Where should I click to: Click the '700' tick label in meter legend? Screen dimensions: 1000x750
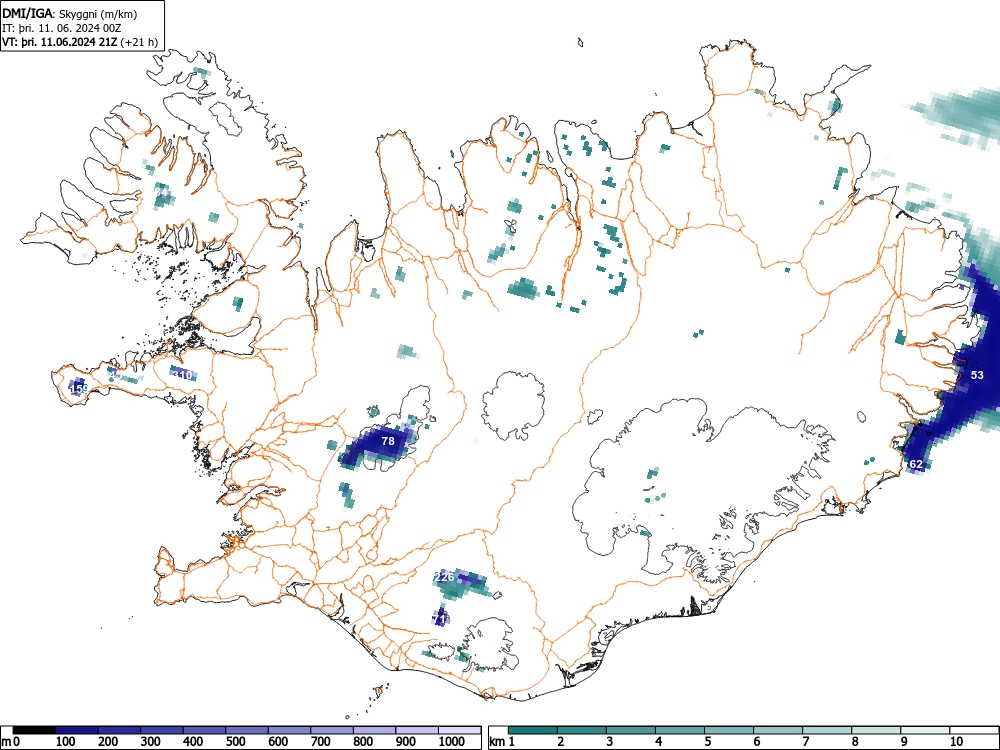point(320,742)
